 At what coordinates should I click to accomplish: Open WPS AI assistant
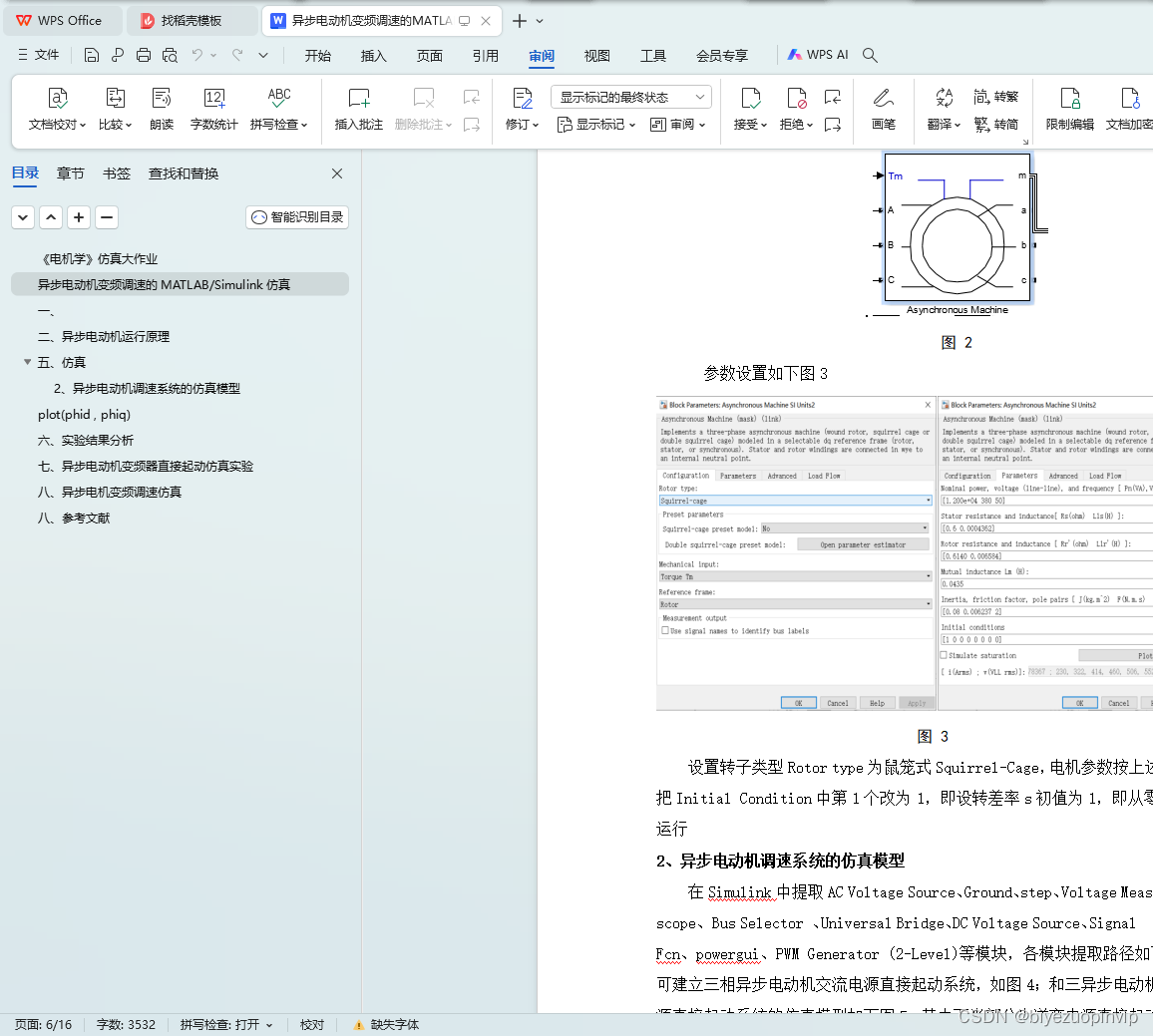pos(818,55)
